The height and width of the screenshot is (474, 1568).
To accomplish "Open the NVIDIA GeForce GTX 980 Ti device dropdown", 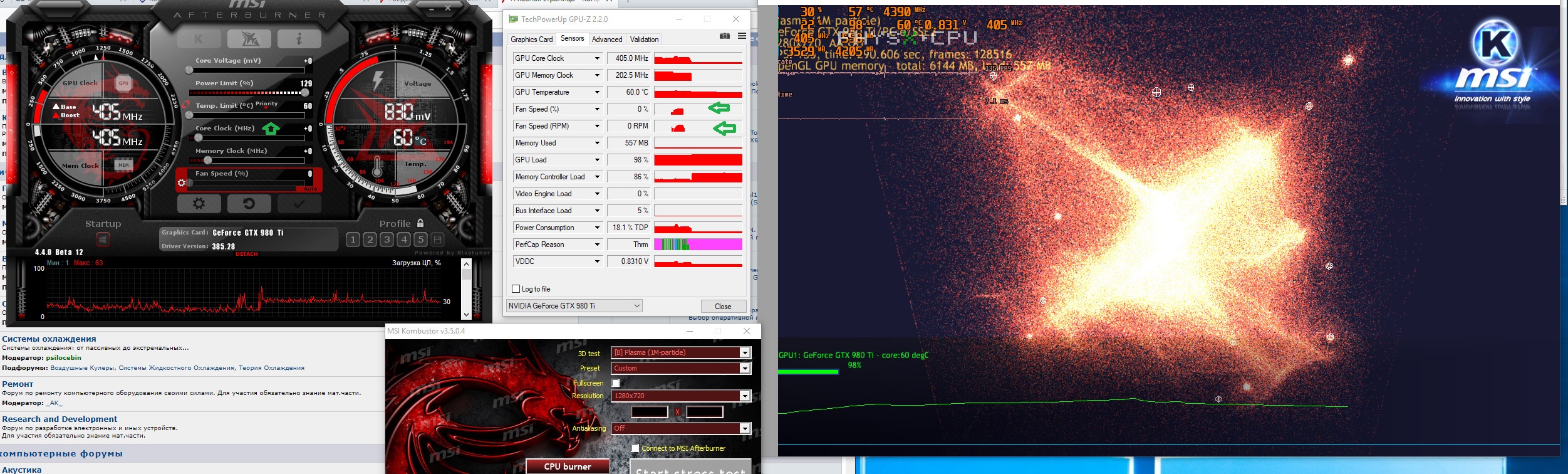I will coord(574,306).
